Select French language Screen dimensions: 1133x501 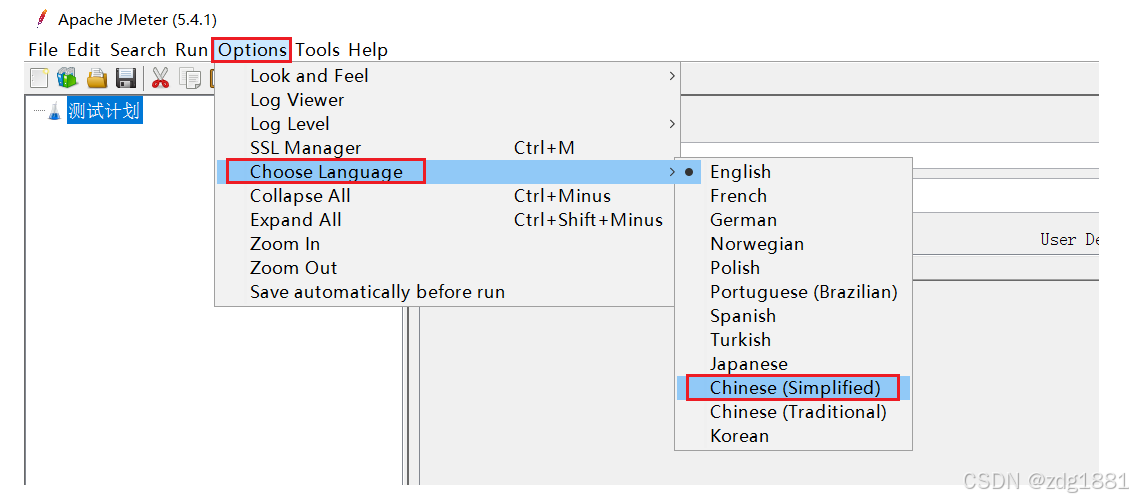[793, 196]
